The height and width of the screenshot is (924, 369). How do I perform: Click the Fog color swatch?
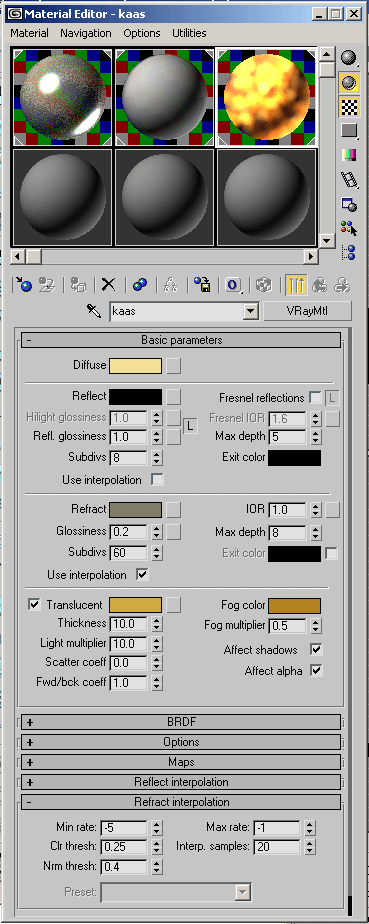click(295, 606)
